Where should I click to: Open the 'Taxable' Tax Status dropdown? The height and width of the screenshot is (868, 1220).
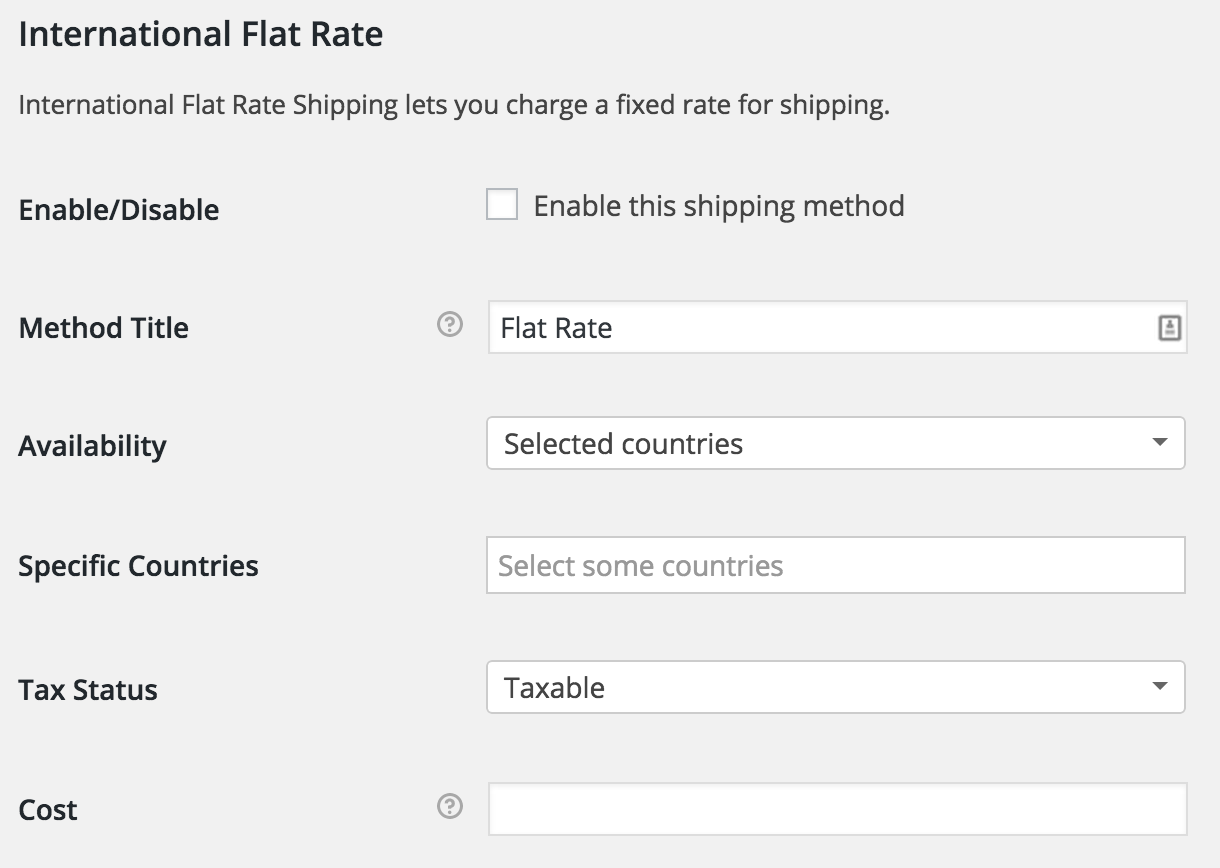(x=820, y=687)
